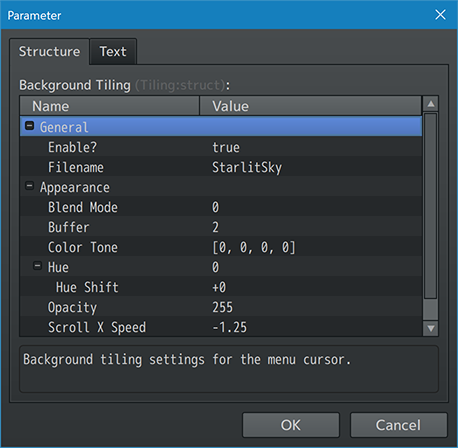Click the vertical scrollbar thumb
The height and width of the screenshot is (448, 458).
(x=430, y=206)
